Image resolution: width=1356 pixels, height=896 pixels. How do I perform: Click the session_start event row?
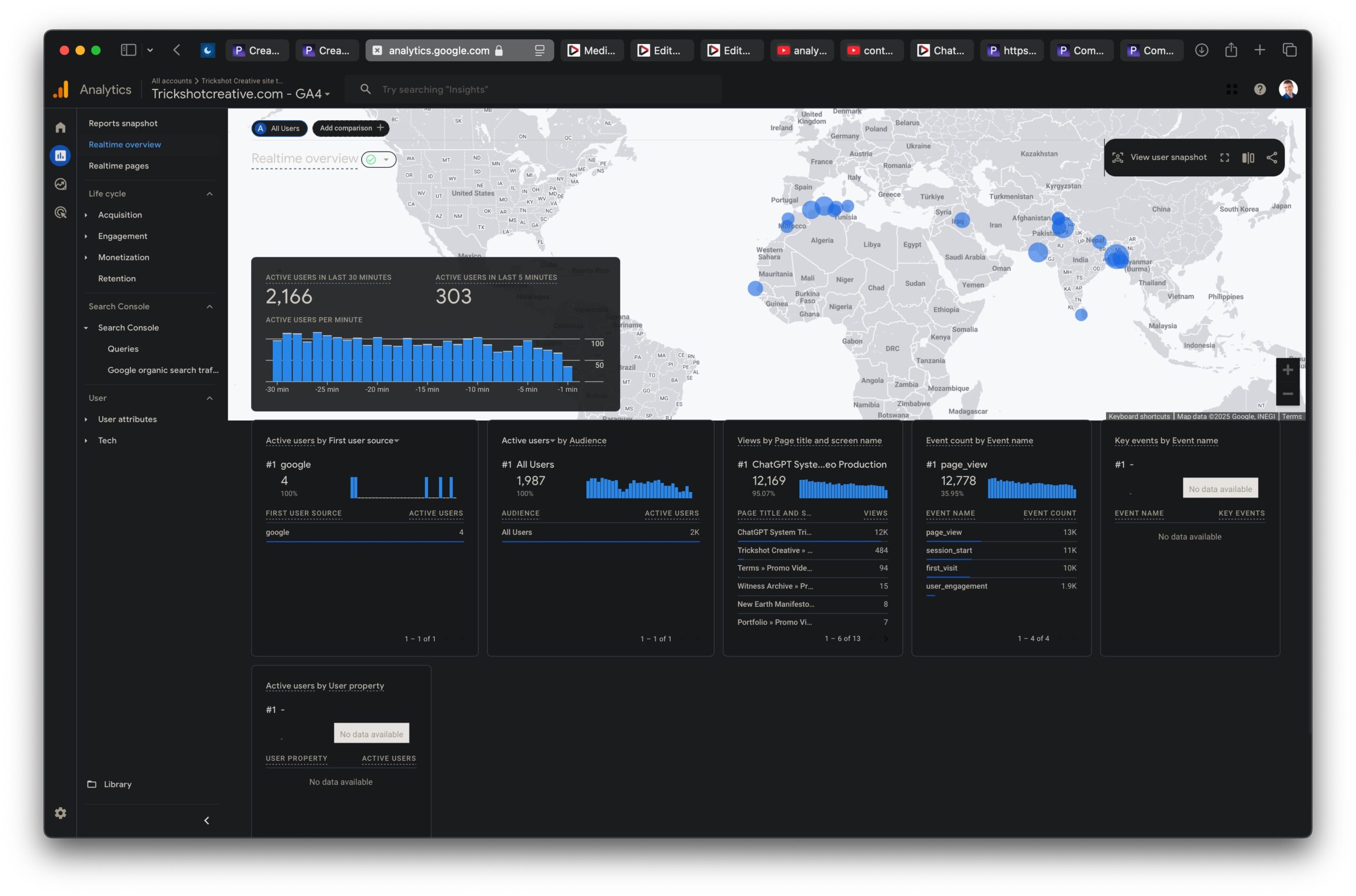coord(1001,551)
